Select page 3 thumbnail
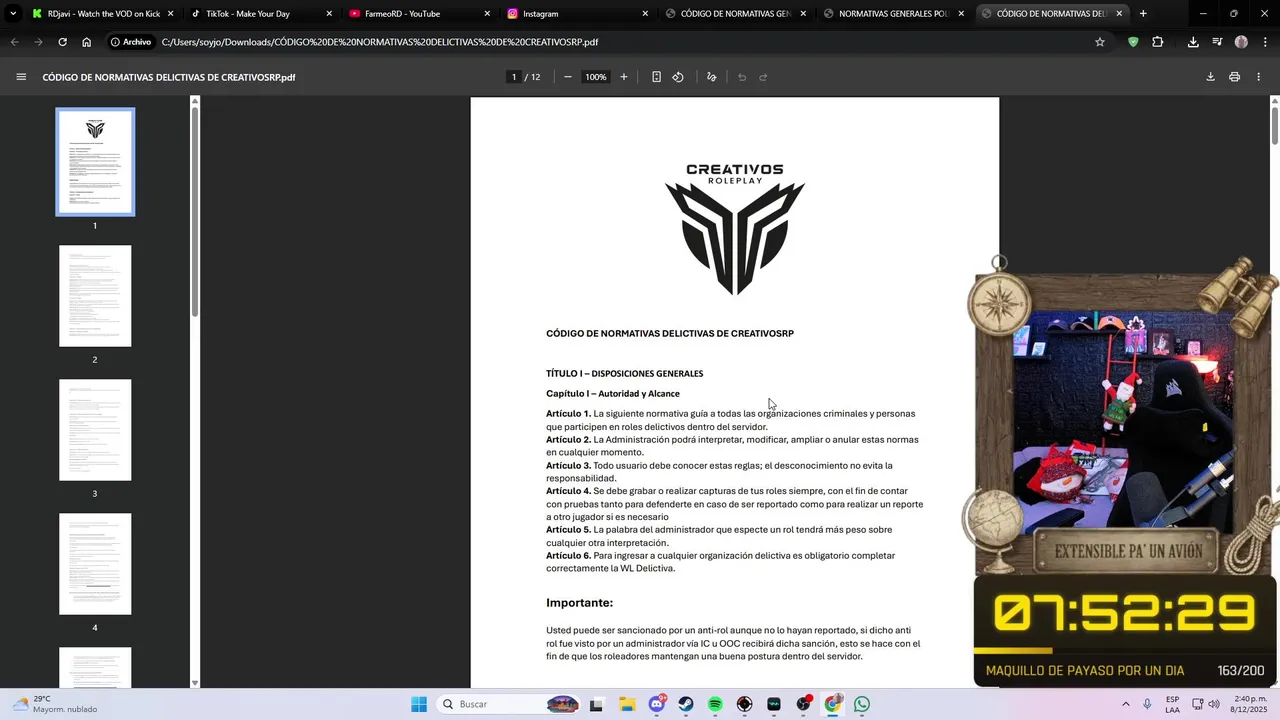The height and width of the screenshot is (720, 1280). click(95, 430)
